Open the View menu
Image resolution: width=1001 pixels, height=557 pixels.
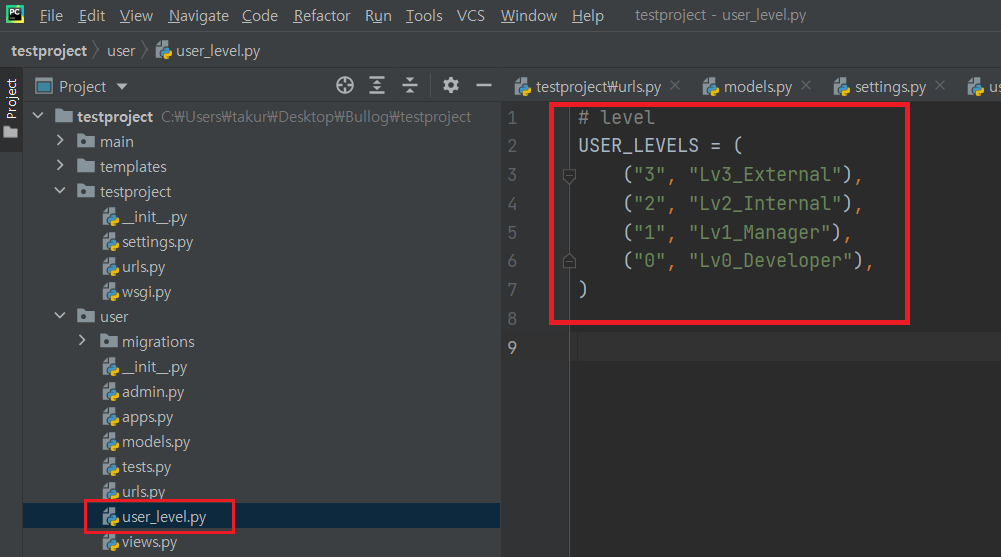[136, 15]
